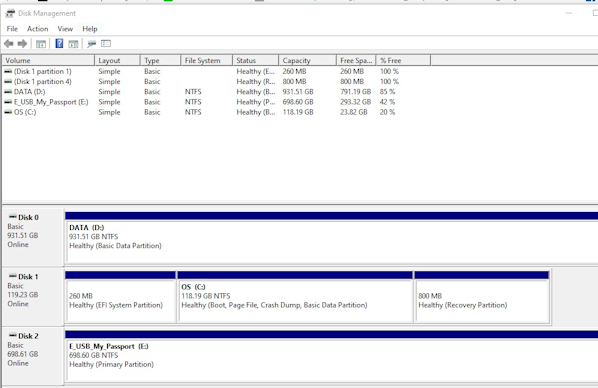
Task: Sort by the Free Spa... column header
Action: [356, 60]
